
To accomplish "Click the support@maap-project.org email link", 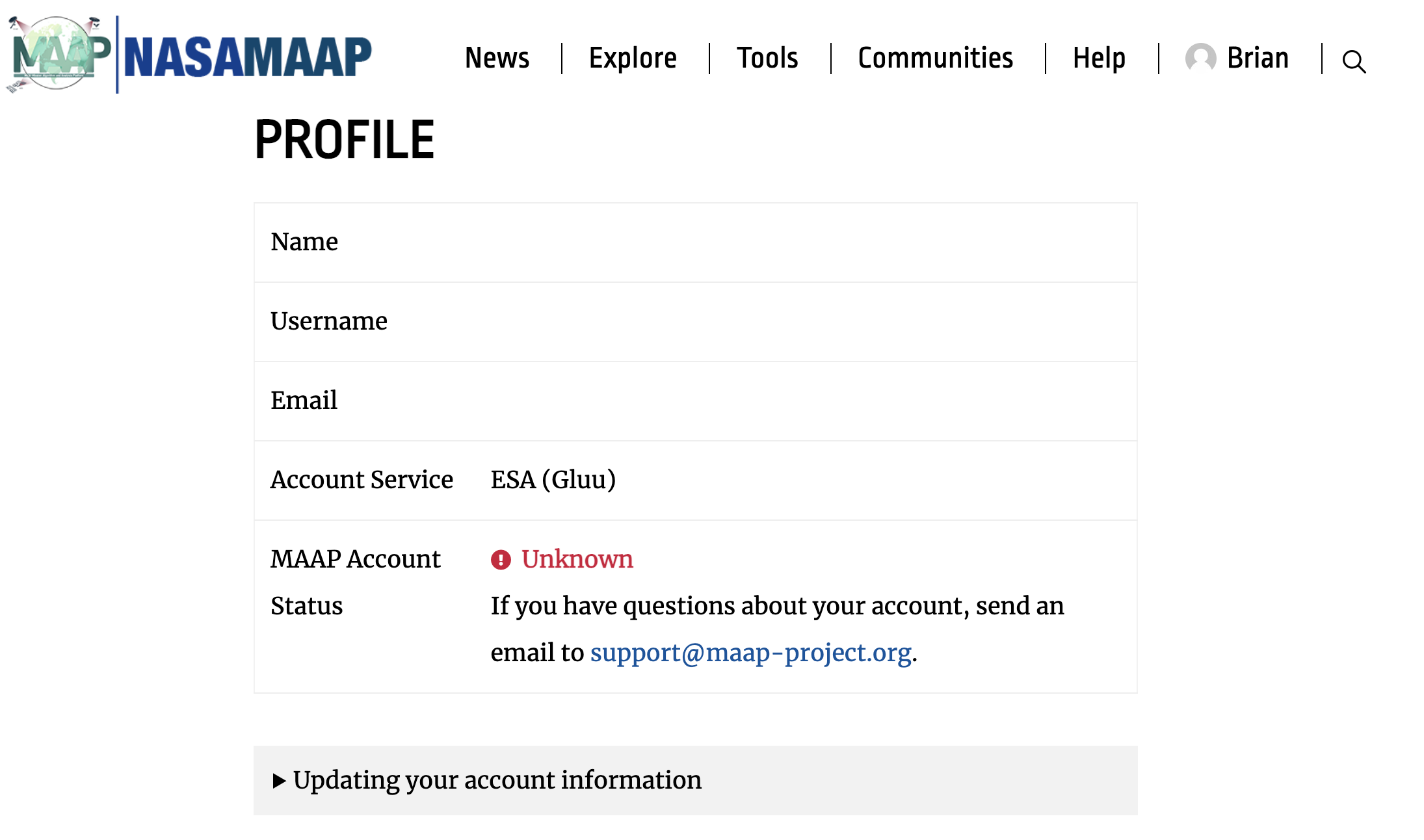I will (750, 653).
